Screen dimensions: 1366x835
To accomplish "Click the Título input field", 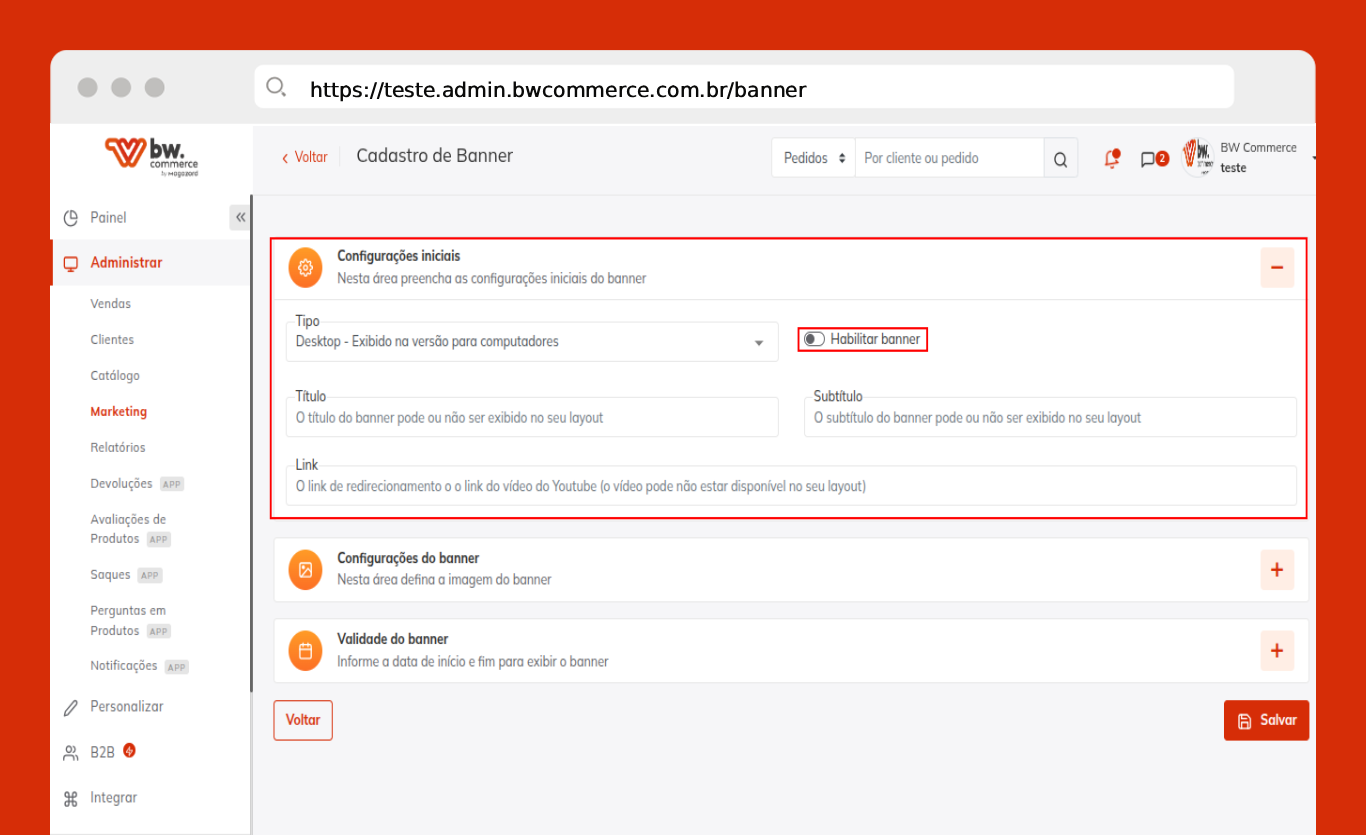I will [531, 418].
